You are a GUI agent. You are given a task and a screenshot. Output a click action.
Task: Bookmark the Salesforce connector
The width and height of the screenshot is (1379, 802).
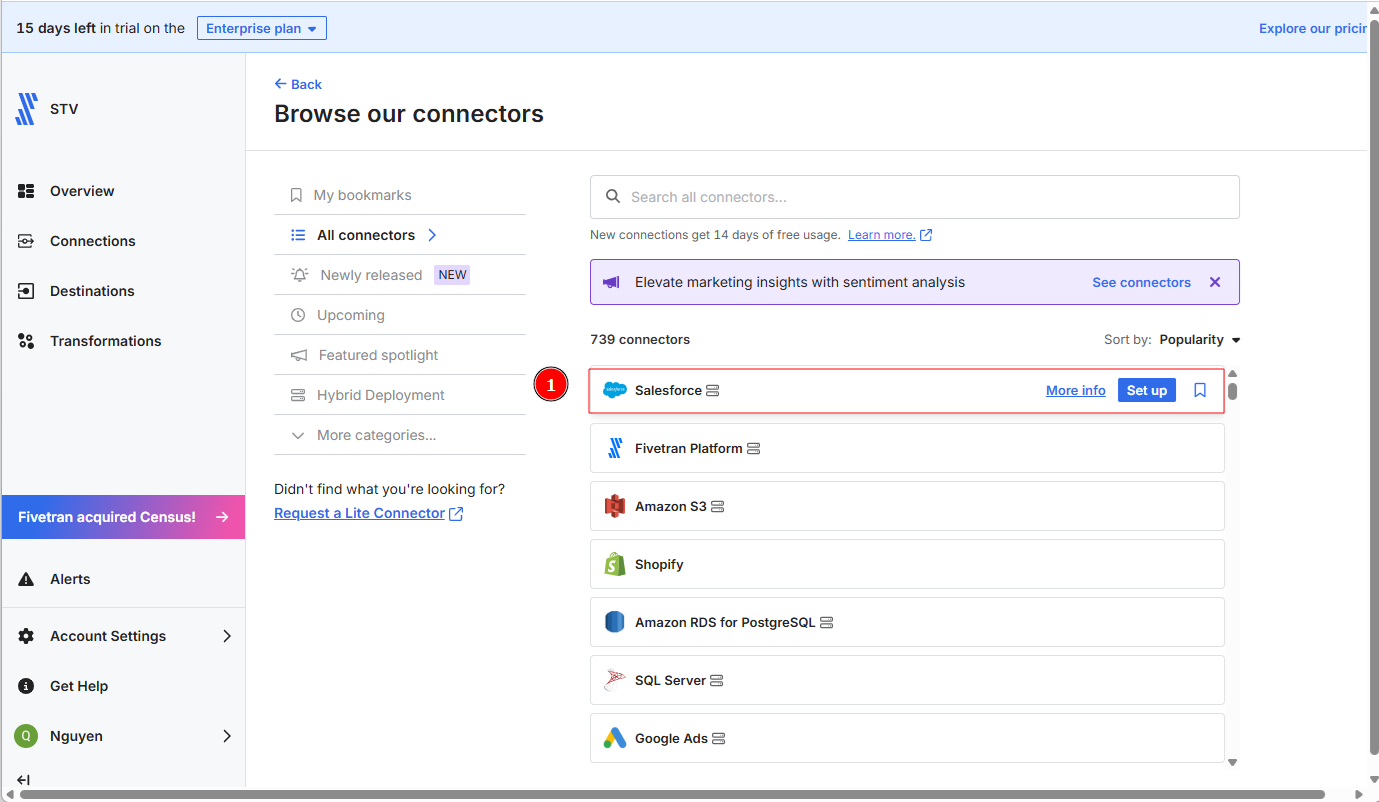pos(1200,390)
